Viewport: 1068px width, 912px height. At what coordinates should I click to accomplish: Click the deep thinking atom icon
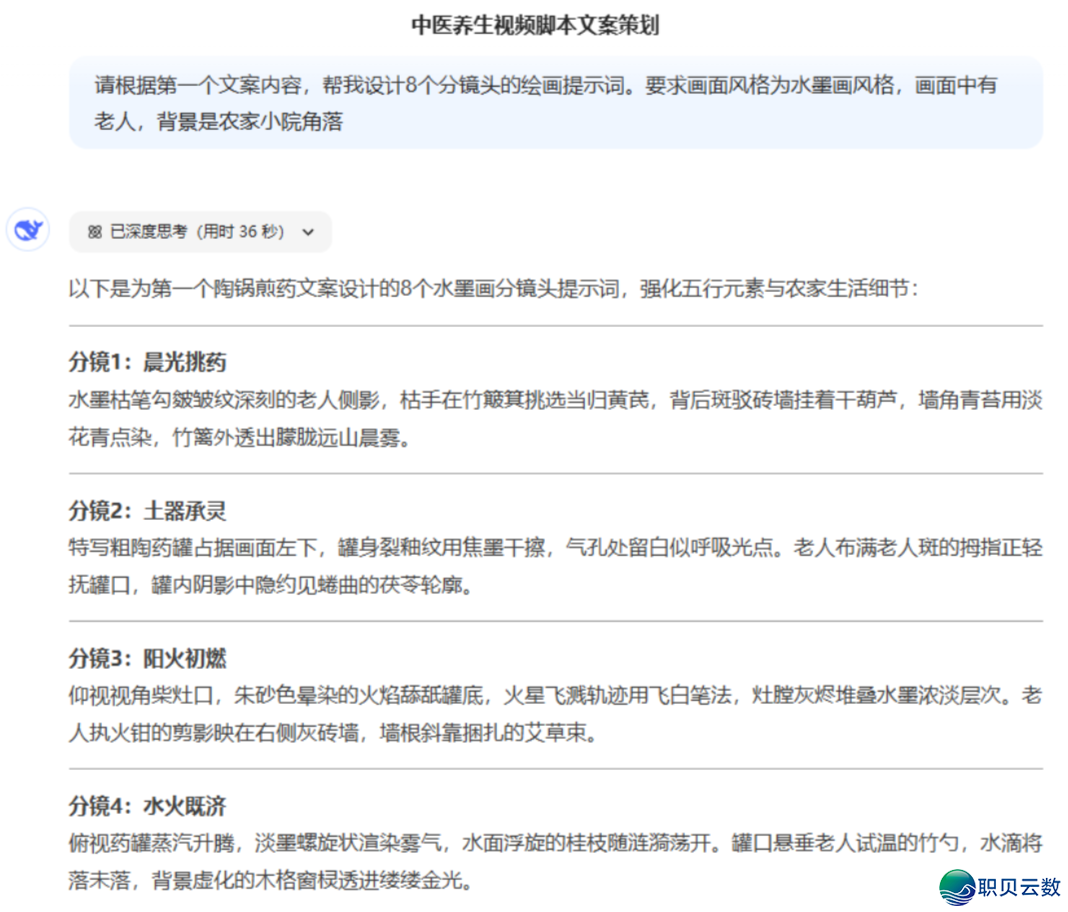tap(95, 232)
